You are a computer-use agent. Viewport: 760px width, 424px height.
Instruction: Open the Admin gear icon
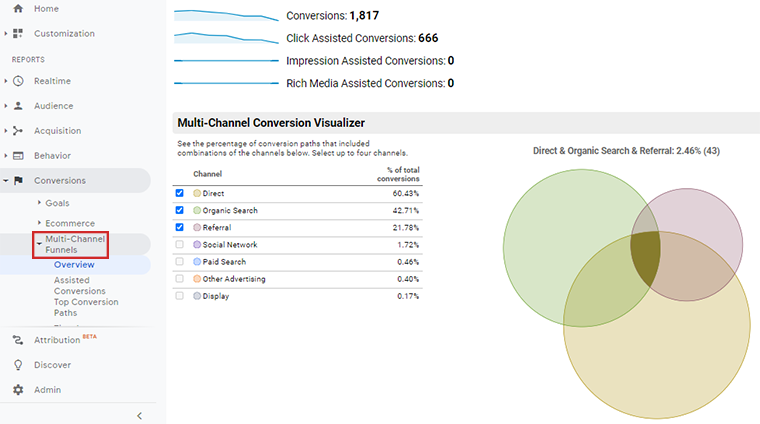pyautogui.click(x=18, y=390)
